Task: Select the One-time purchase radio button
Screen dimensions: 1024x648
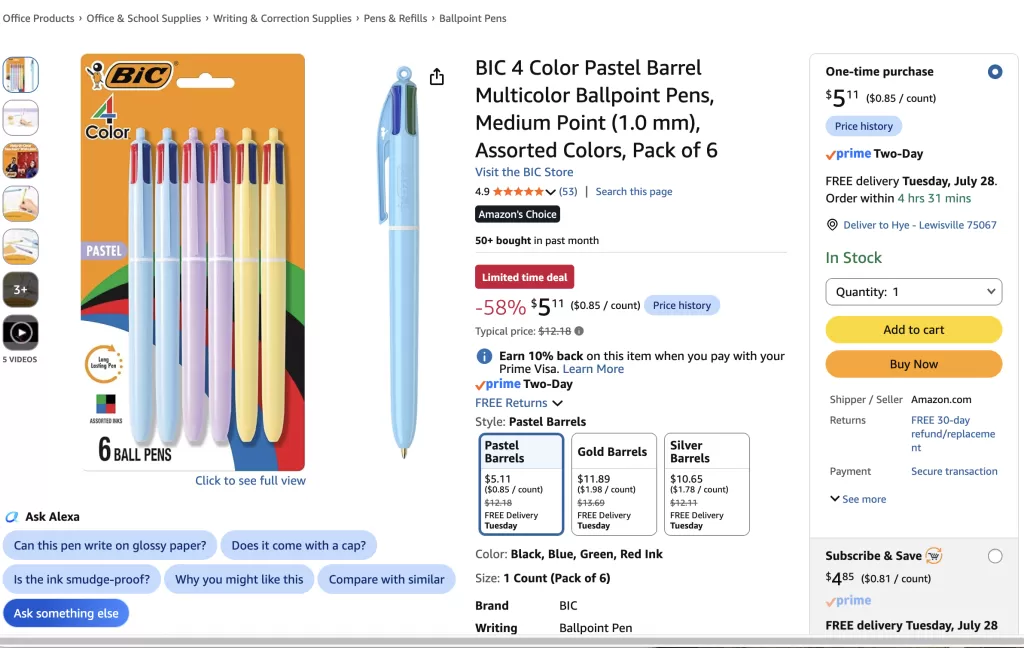Action: [x=995, y=72]
